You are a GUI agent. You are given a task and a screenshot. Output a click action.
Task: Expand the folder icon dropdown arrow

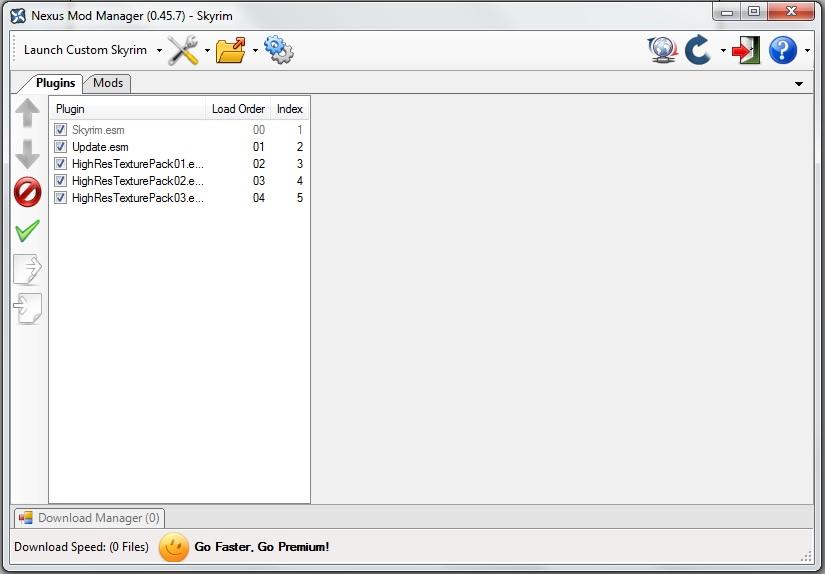coord(255,51)
